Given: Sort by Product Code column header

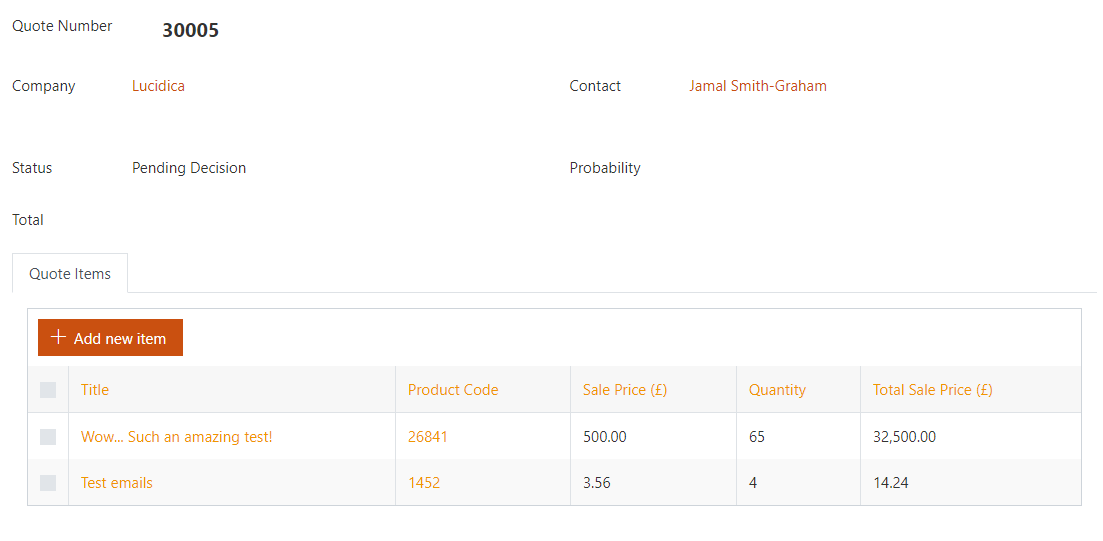Looking at the screenshot, I should click(x=453, y=390).
